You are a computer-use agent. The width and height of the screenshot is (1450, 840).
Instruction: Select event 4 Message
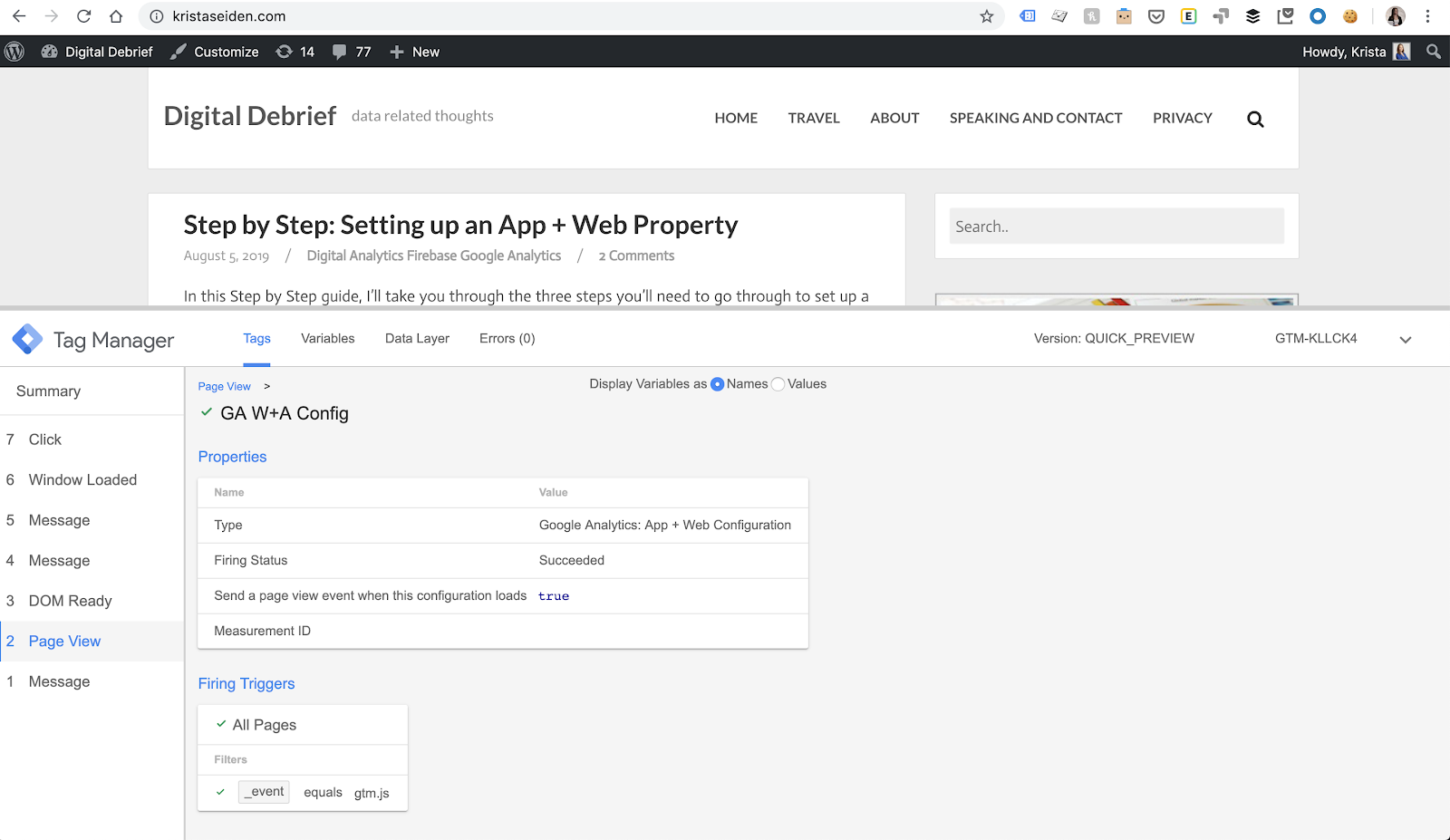(92, 561)
